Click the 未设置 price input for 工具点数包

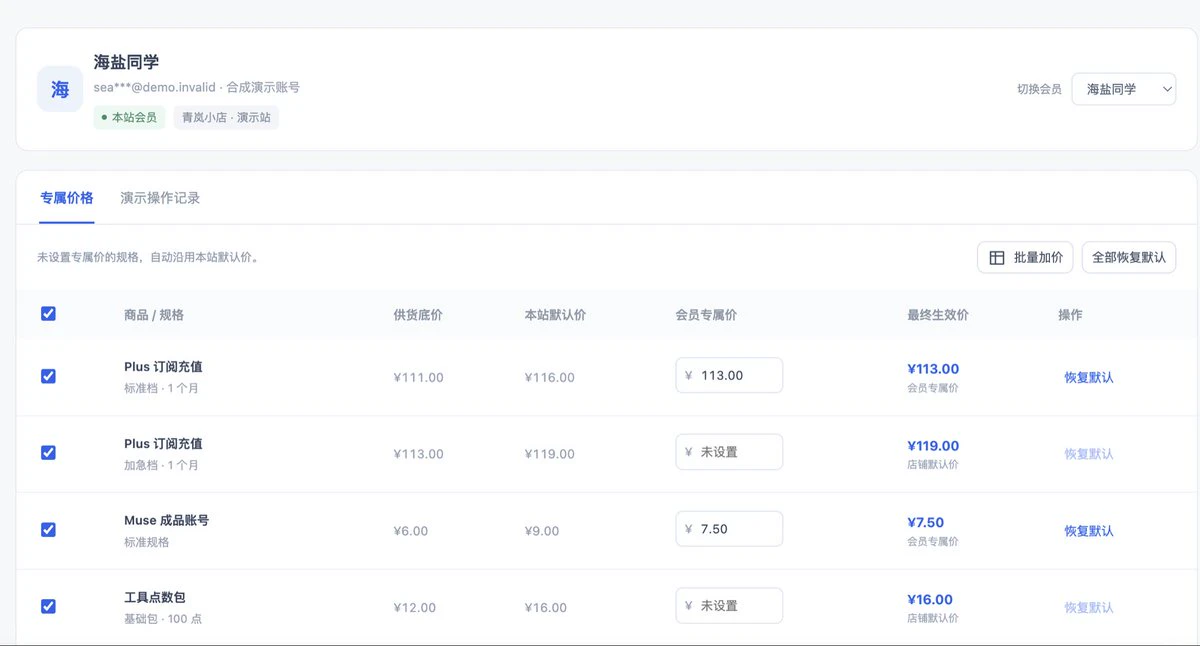click(729, 606)
